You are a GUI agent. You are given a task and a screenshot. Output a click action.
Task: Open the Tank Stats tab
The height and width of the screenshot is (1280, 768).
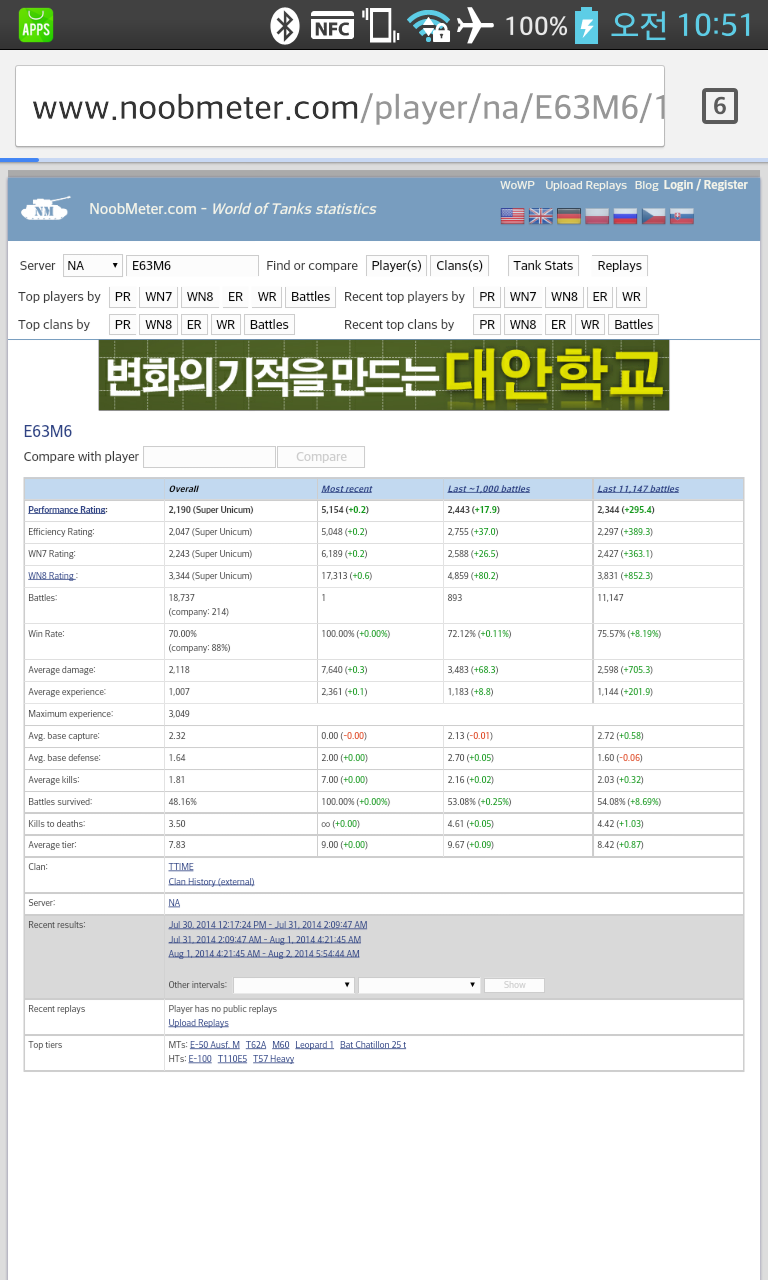(x=543, y=266)
